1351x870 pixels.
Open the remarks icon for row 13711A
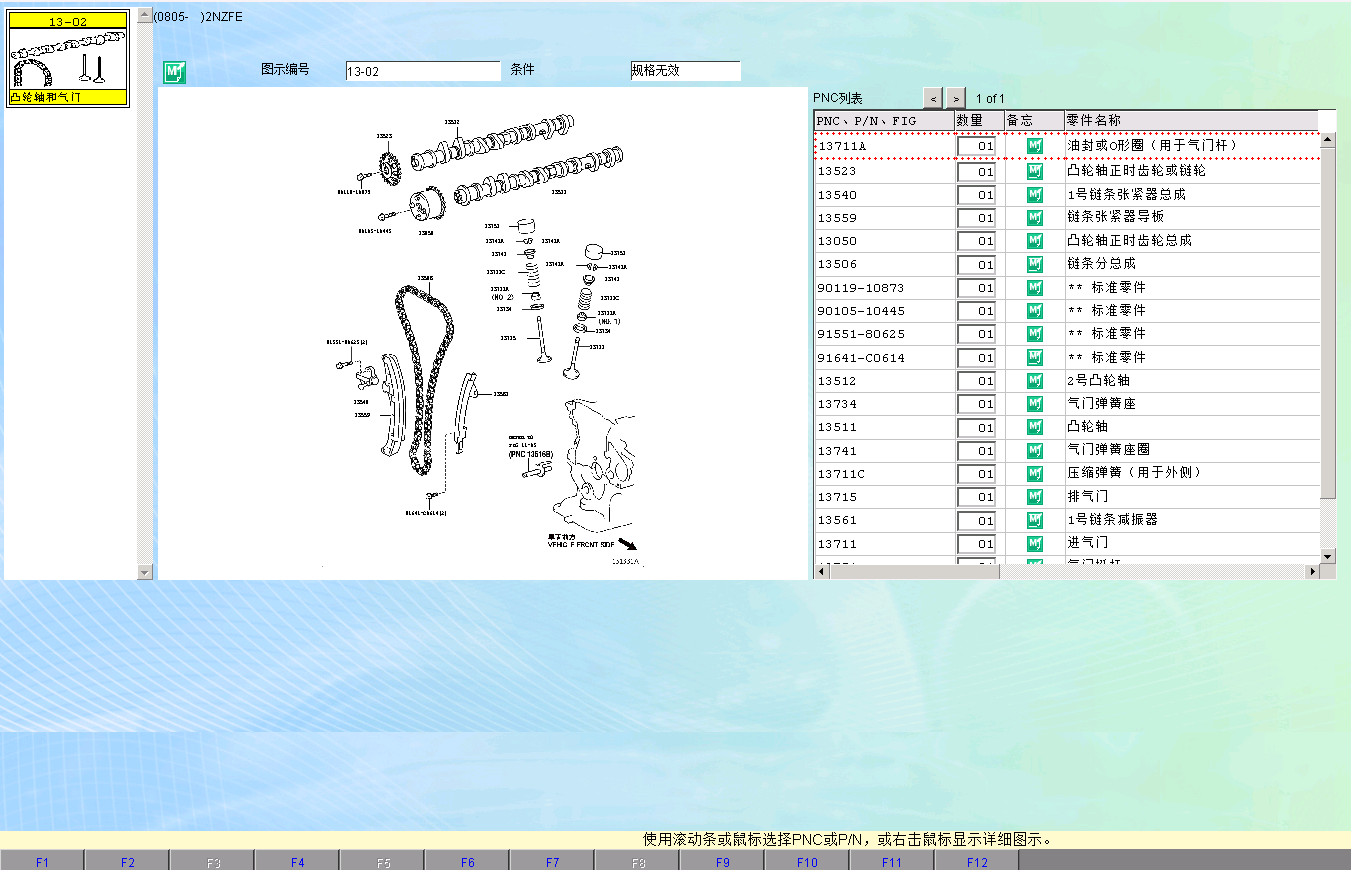[x=1035, y=146]
